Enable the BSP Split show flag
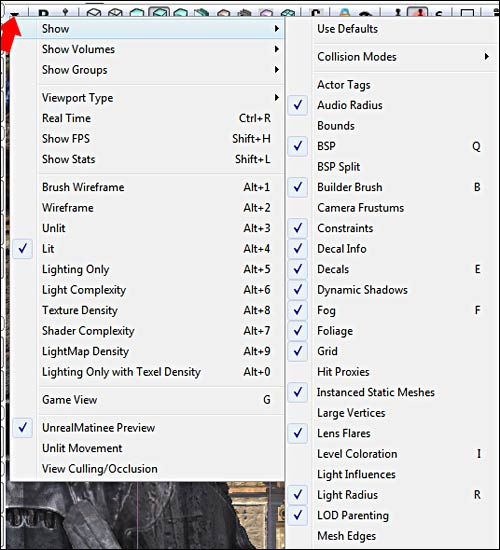 tap(393, 167)
